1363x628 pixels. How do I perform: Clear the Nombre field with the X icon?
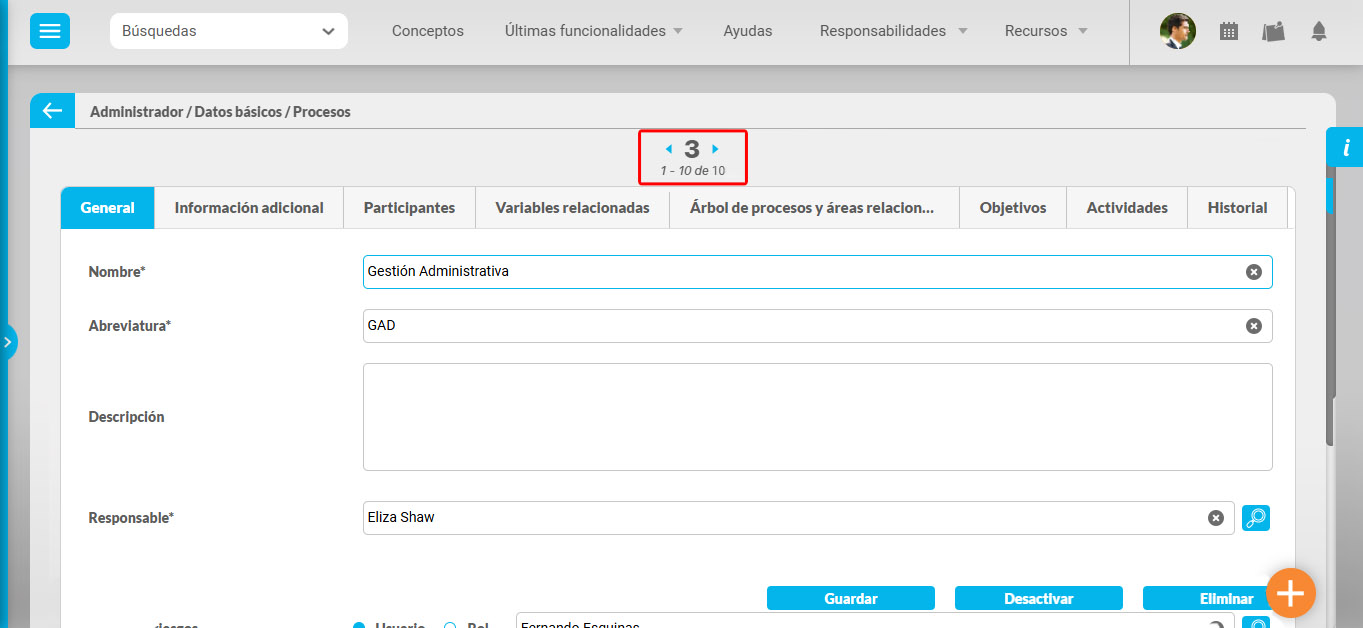click(x=1253, y=272)
